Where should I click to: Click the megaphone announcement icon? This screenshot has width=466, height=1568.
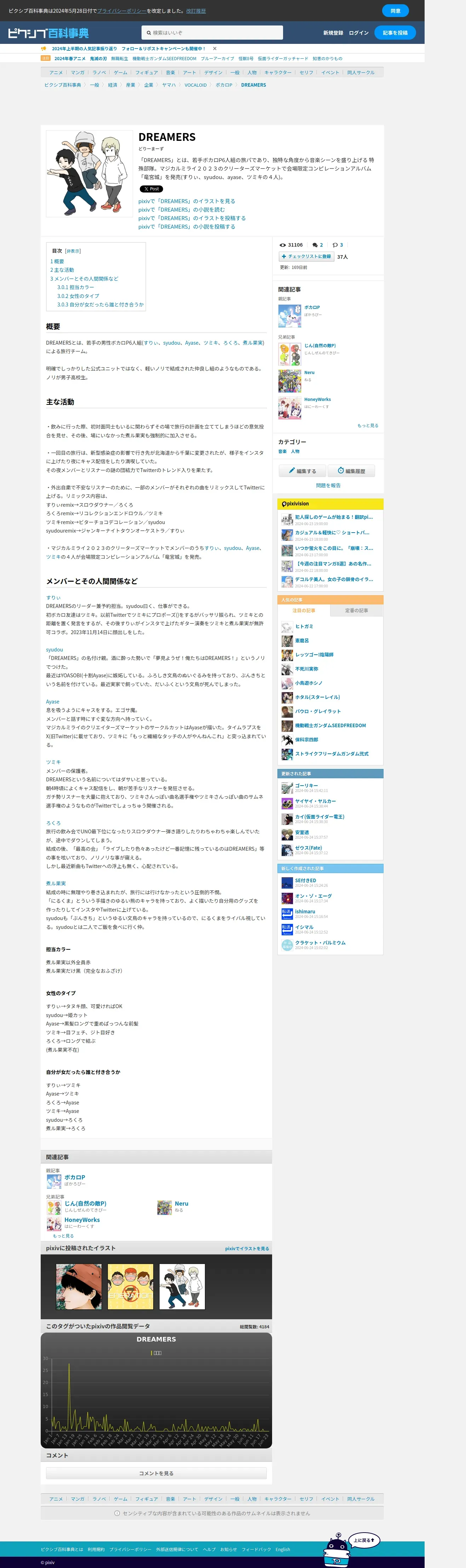pos(44,49)
